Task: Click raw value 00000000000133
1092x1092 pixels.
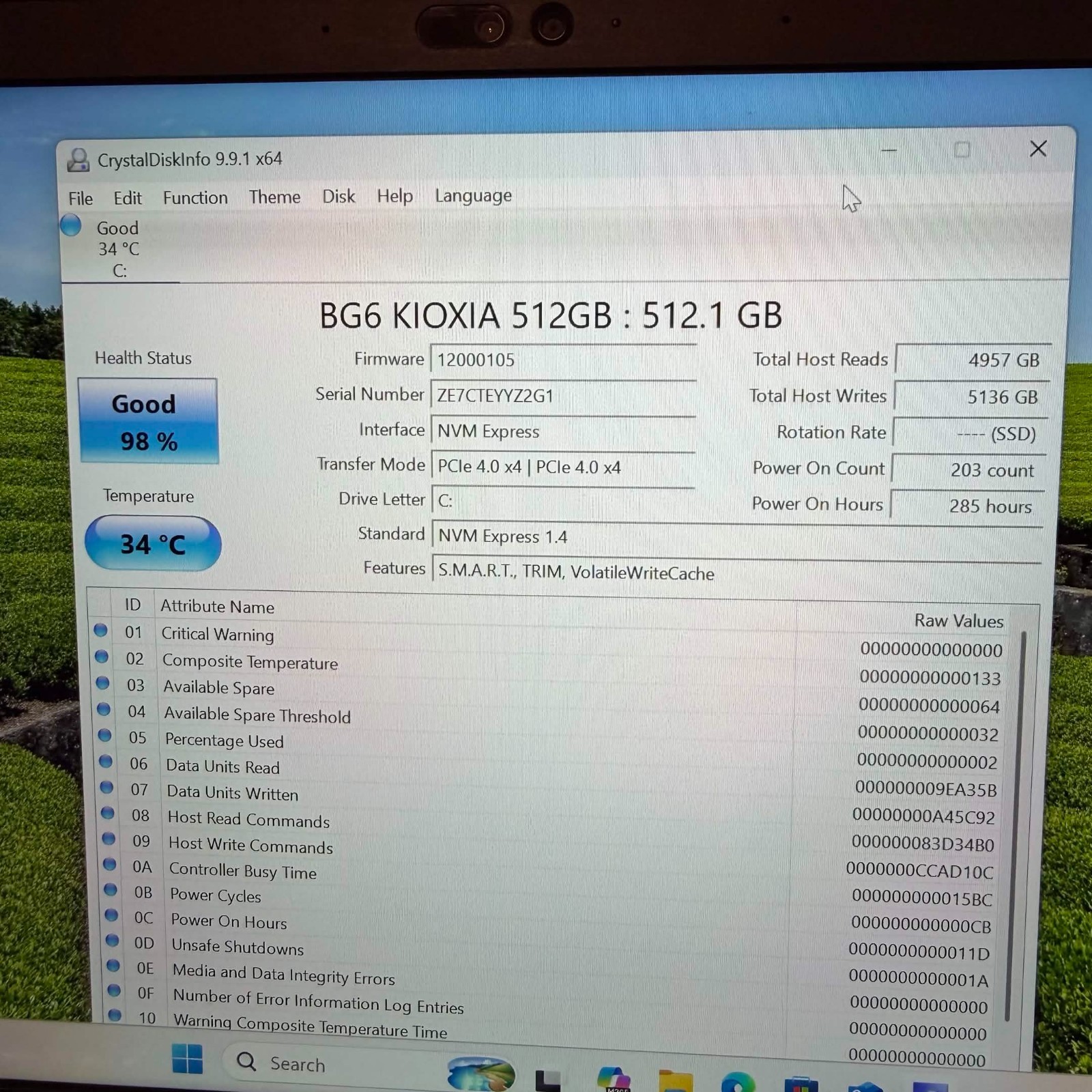Action: [x=930, y=677]
